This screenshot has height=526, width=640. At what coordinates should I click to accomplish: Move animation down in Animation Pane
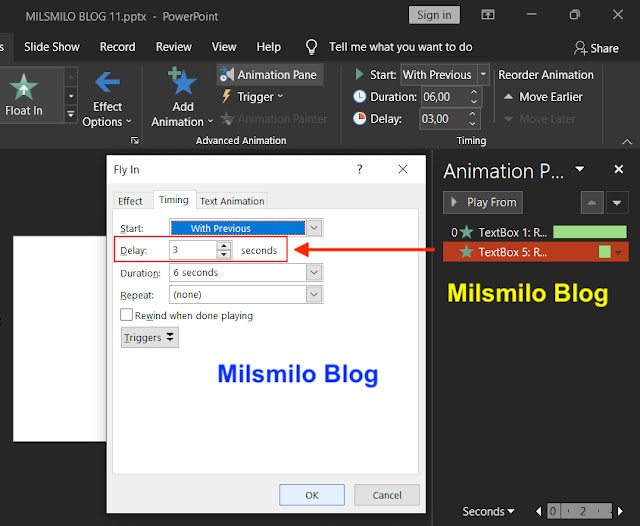(x=617, y=202)
